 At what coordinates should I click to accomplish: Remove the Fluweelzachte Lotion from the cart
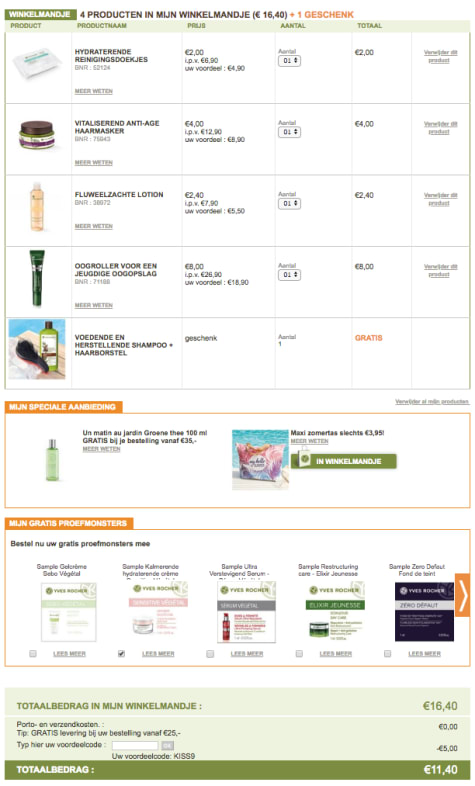pyautogui.click(x=440, y=199)
